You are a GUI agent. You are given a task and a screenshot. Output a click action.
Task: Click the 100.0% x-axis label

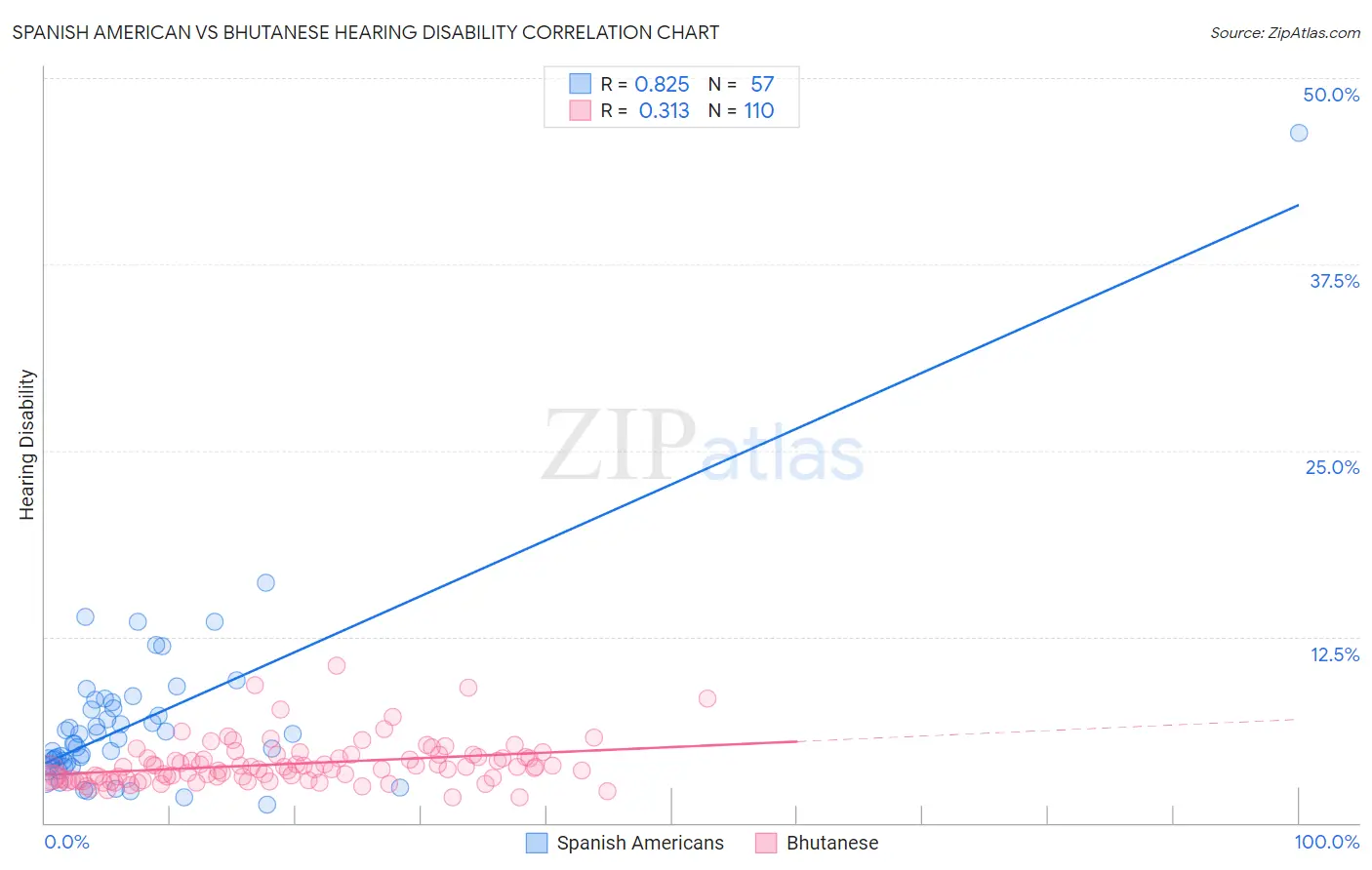pos(1327,842)
